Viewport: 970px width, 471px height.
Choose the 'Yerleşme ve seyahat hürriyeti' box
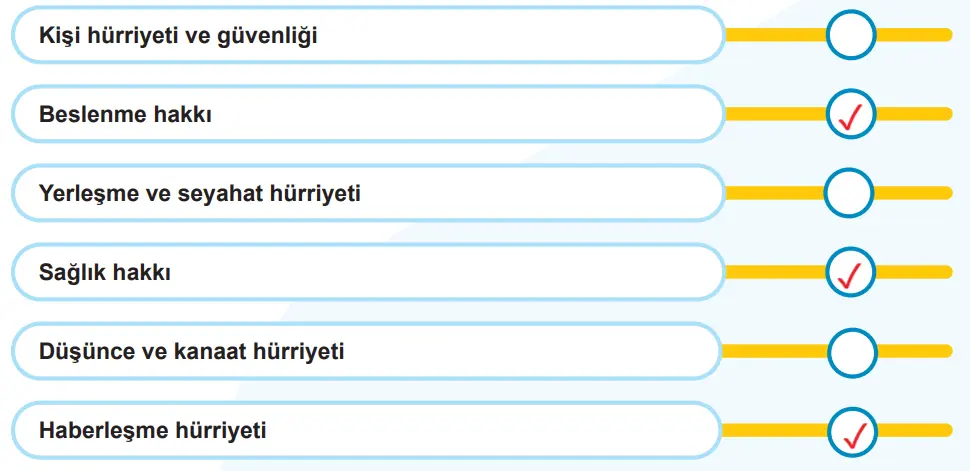pos(366,193)
